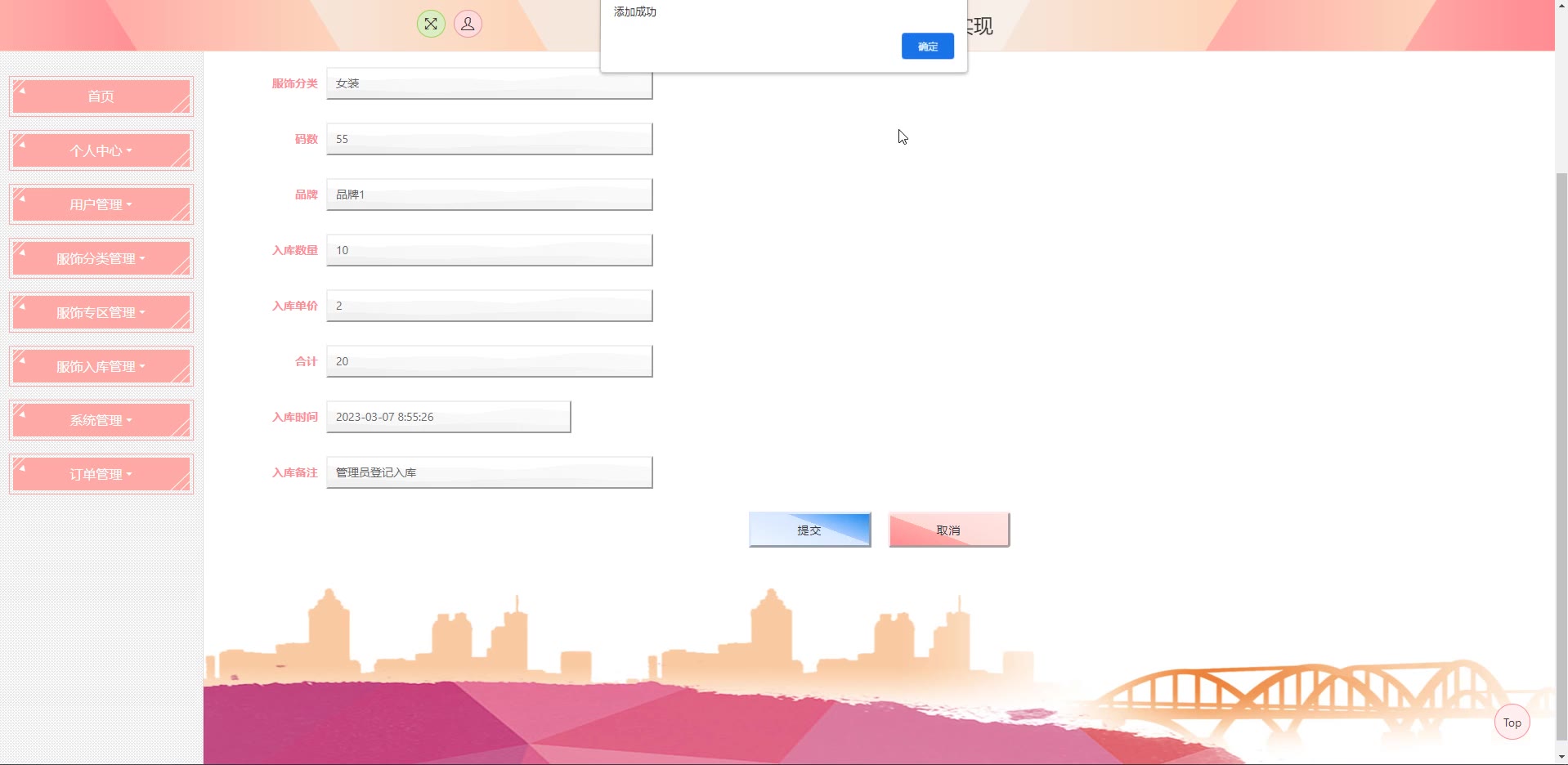Expand the 服饰入库管理 sidebar menu

101,366
